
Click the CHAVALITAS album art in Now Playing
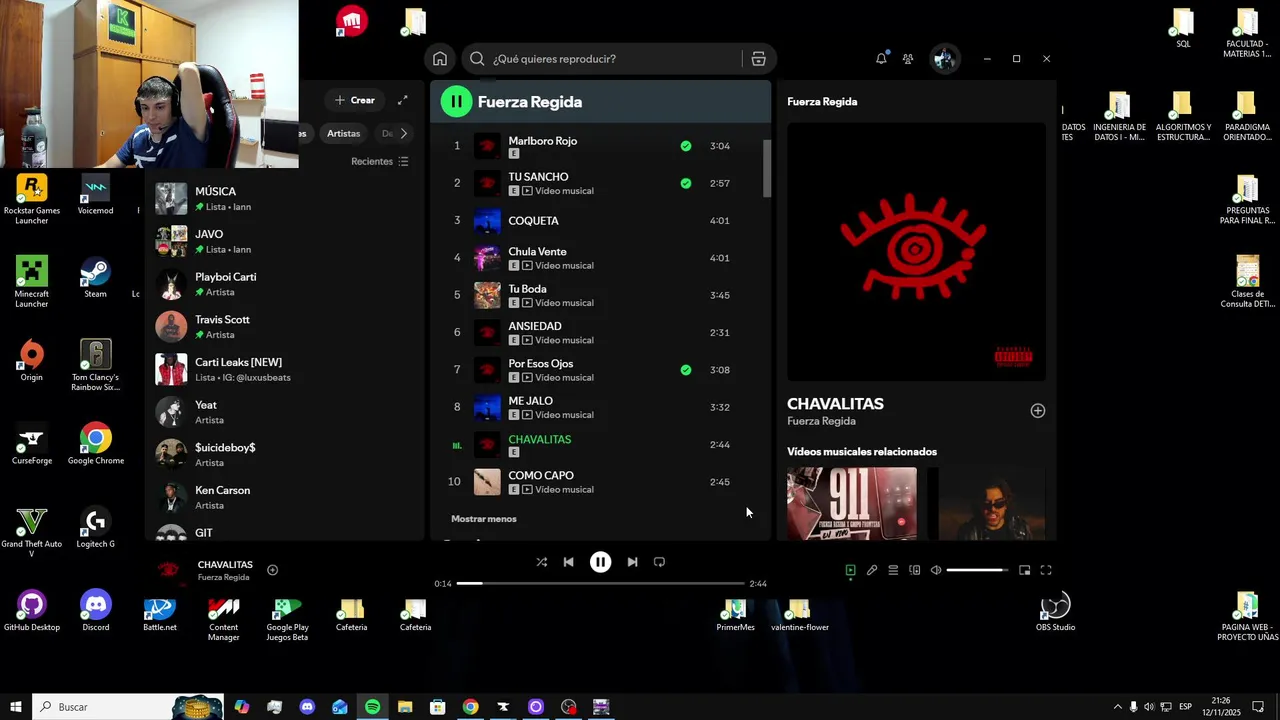click(x=916, y=251)
